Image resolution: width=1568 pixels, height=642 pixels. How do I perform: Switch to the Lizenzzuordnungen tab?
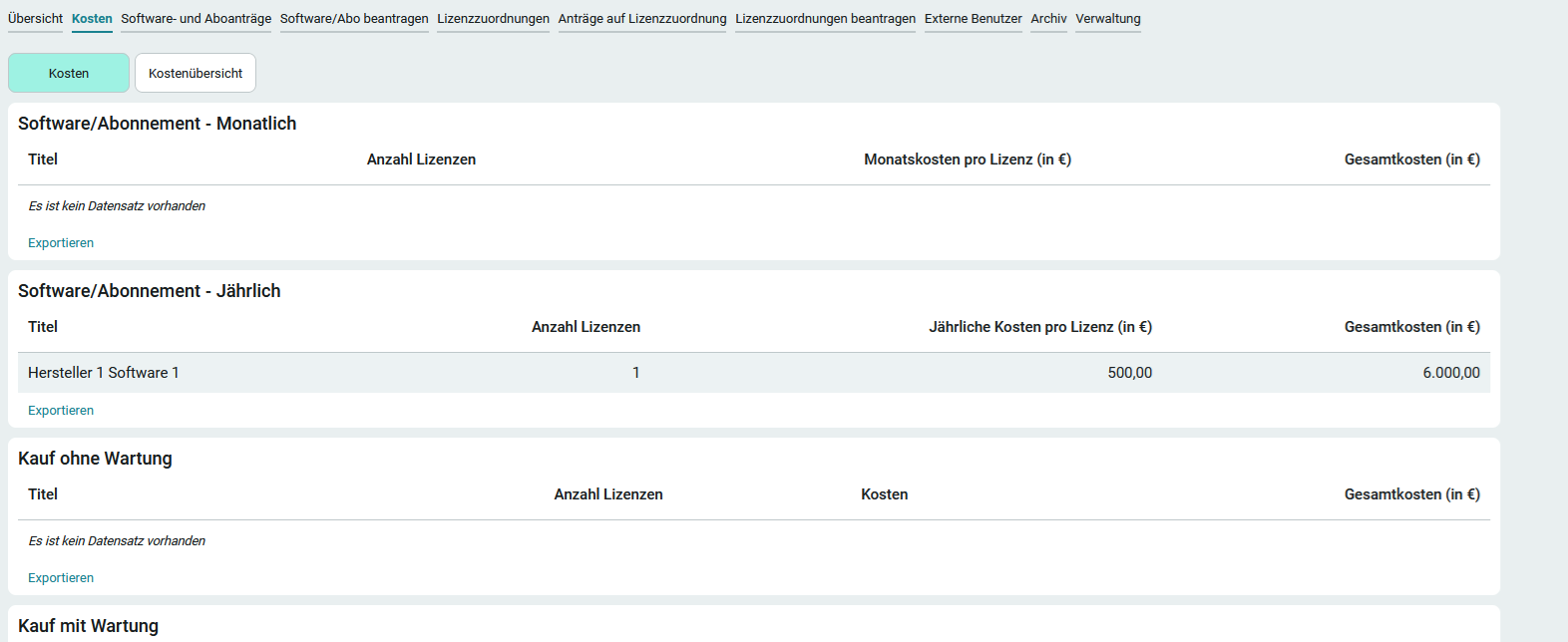click(x=493, y=19)
